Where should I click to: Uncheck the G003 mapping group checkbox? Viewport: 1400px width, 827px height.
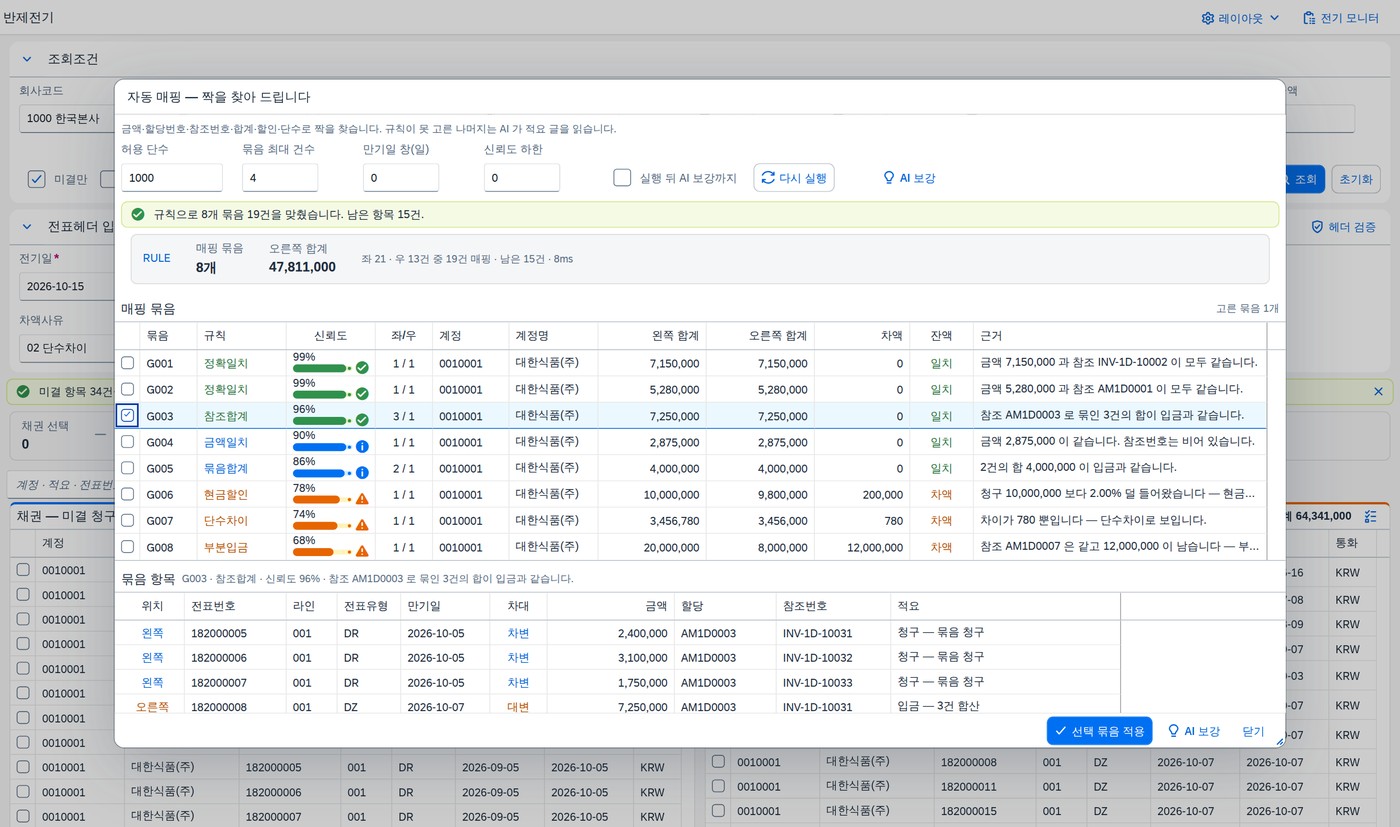(128, 415)
